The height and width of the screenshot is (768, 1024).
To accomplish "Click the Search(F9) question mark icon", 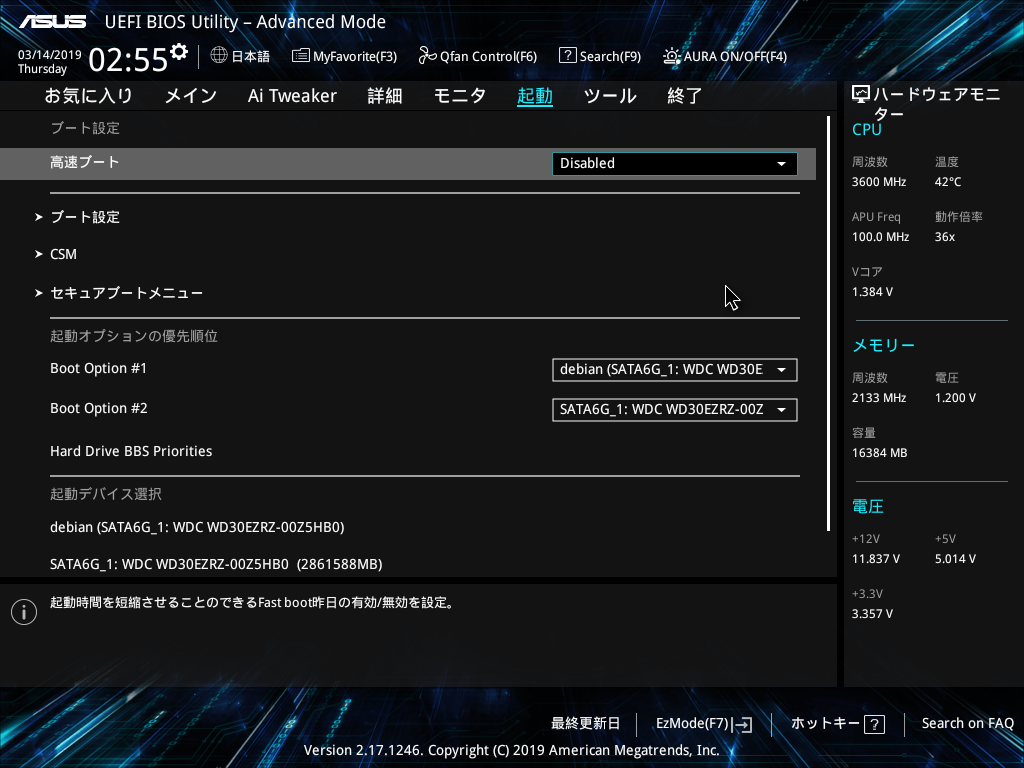I will pos(568,56).
